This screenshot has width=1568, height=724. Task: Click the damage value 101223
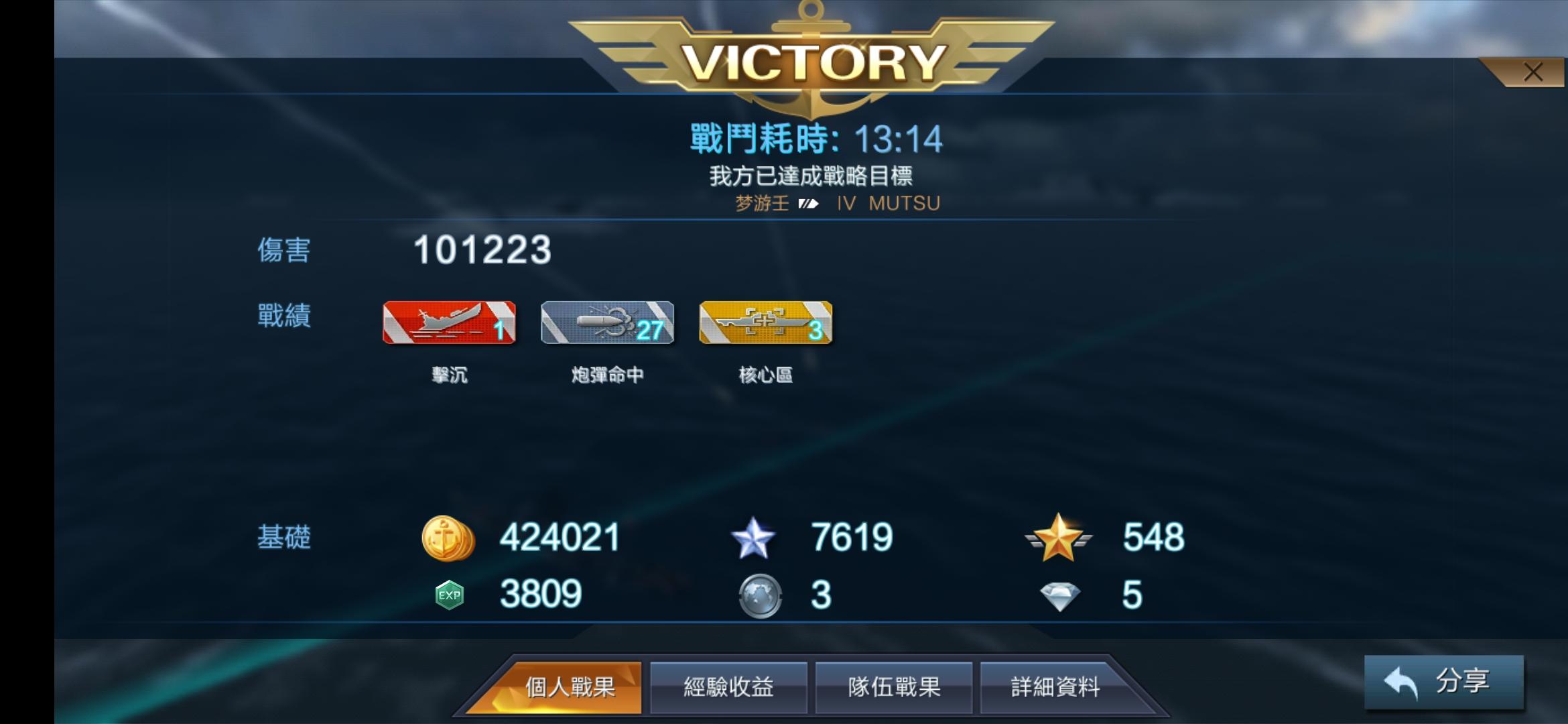pos(482,250)
